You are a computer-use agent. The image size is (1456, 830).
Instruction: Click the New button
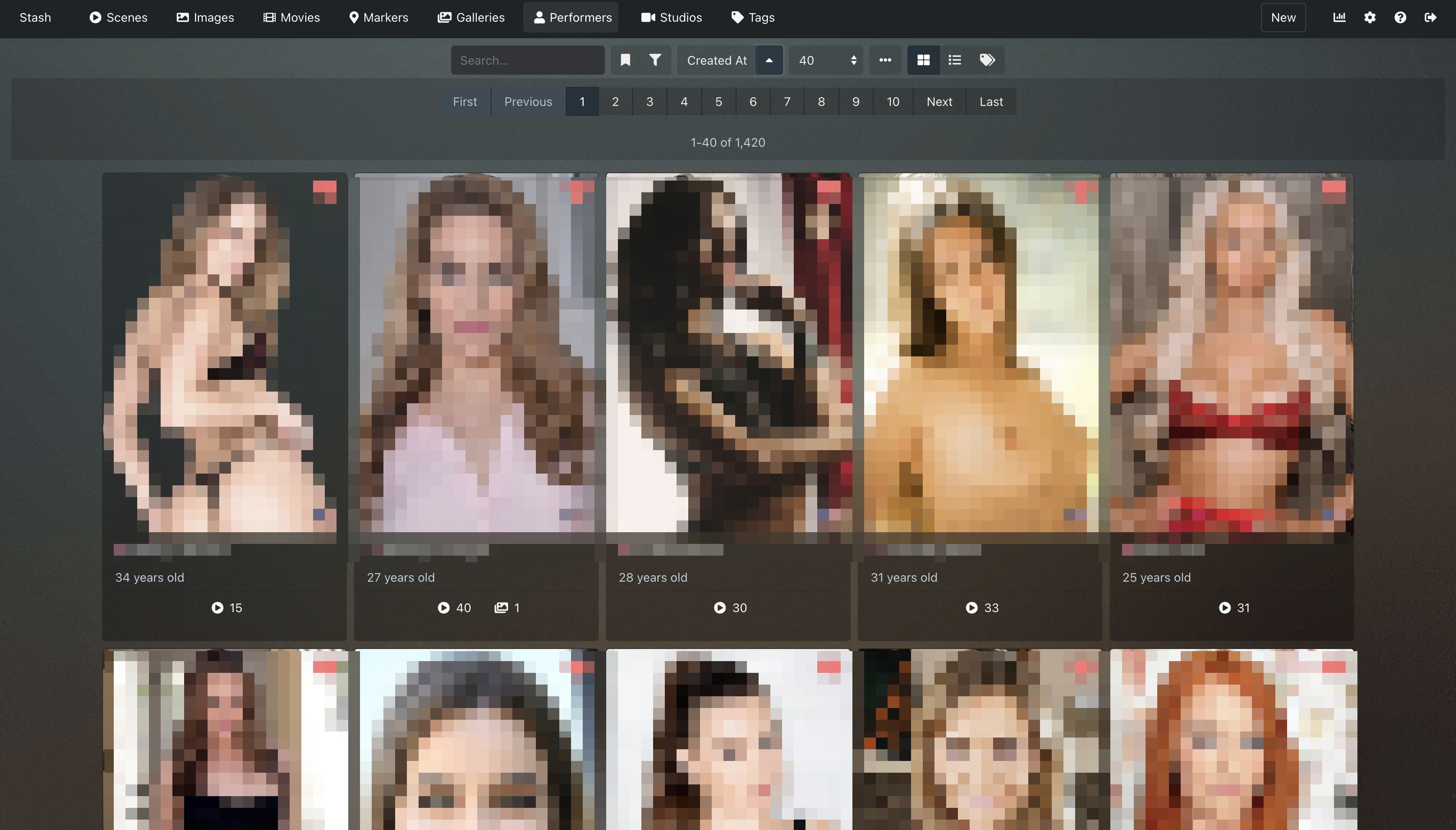coord(1283,17)
